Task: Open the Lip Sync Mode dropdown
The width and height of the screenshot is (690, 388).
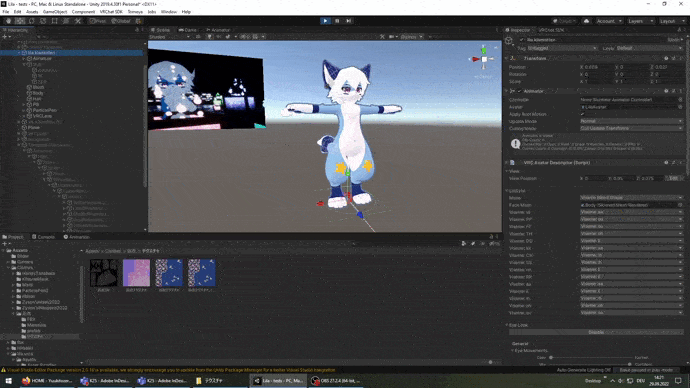Action: [x=631, y=198]
